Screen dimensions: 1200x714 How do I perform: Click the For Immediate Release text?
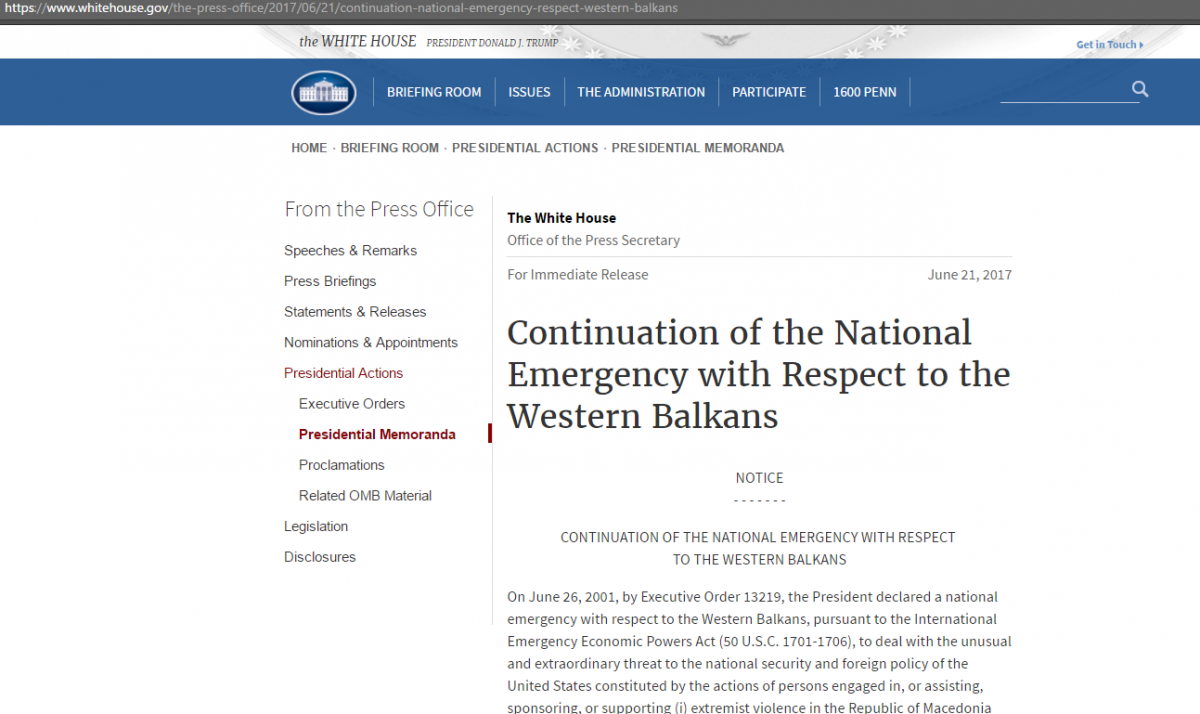(x=577, y=275)
